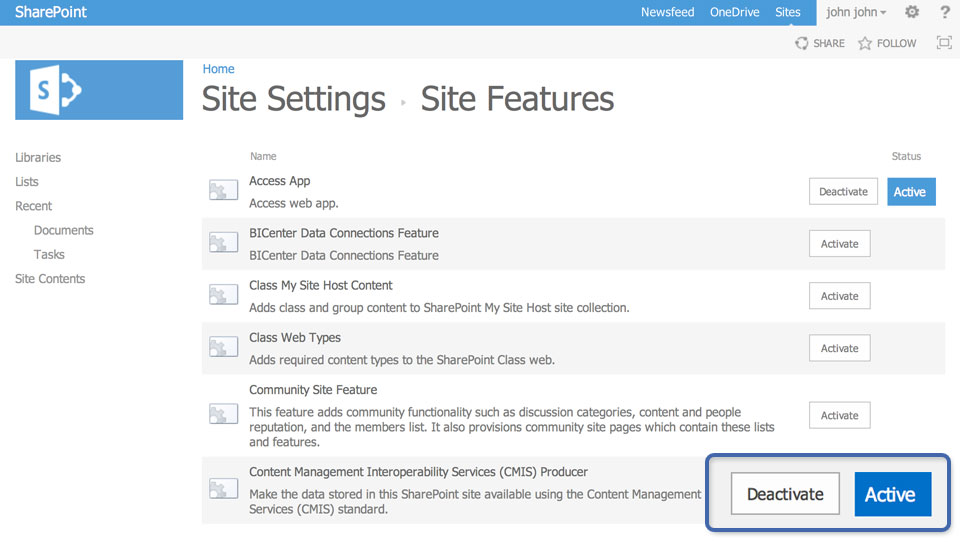Activate Class Web Types
The image size is (960, 542).
[x=839, y=348]
